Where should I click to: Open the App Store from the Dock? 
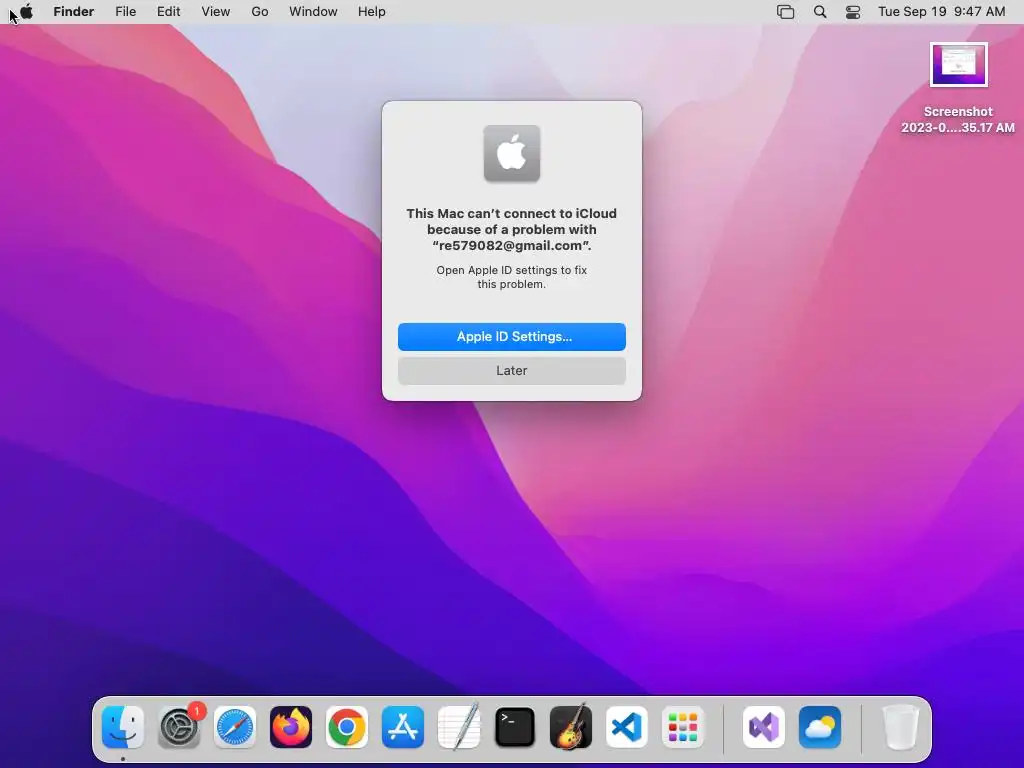403,727
